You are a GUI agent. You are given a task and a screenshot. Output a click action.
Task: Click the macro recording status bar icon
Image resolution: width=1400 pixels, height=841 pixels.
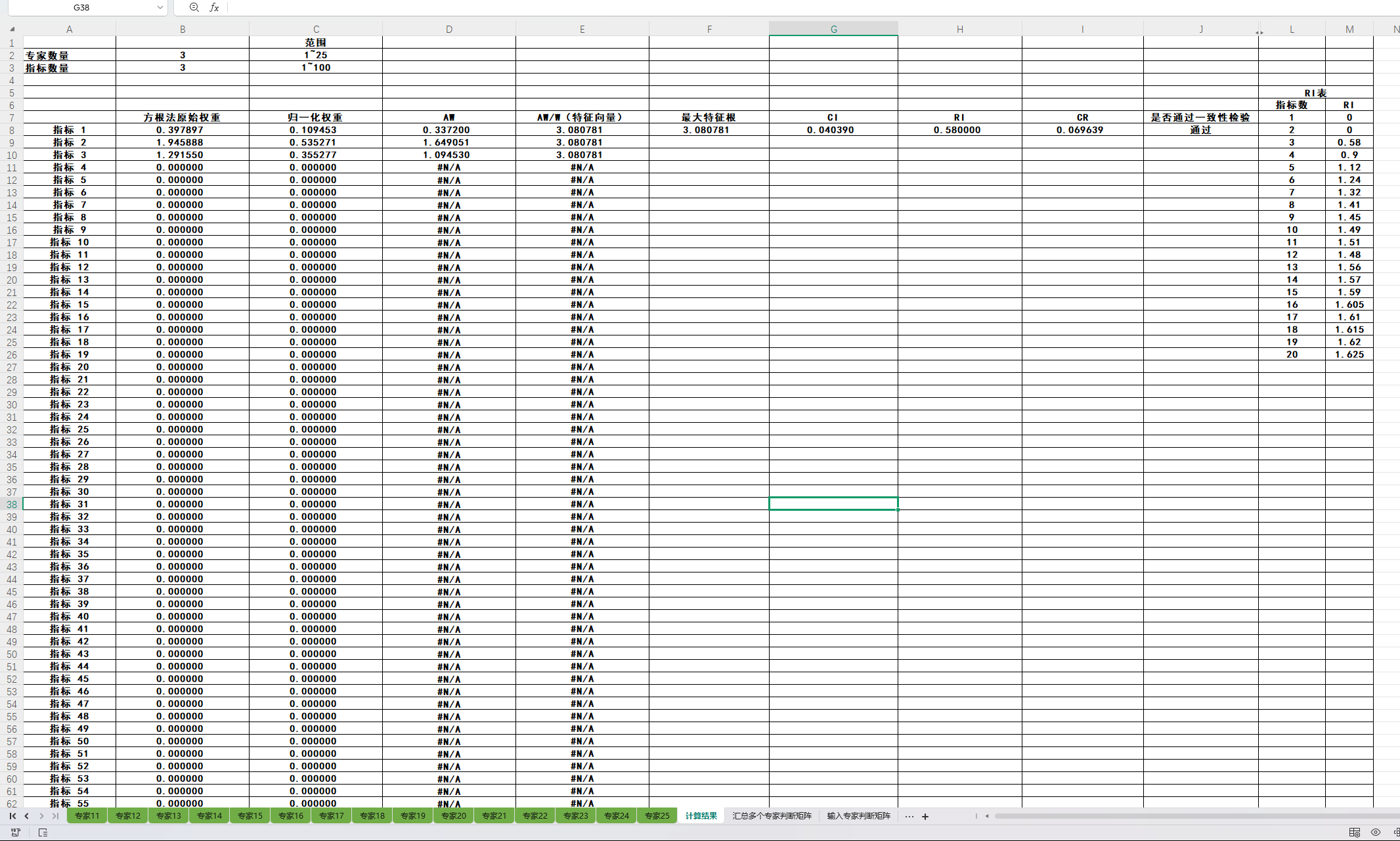click(x=16, y=832)
